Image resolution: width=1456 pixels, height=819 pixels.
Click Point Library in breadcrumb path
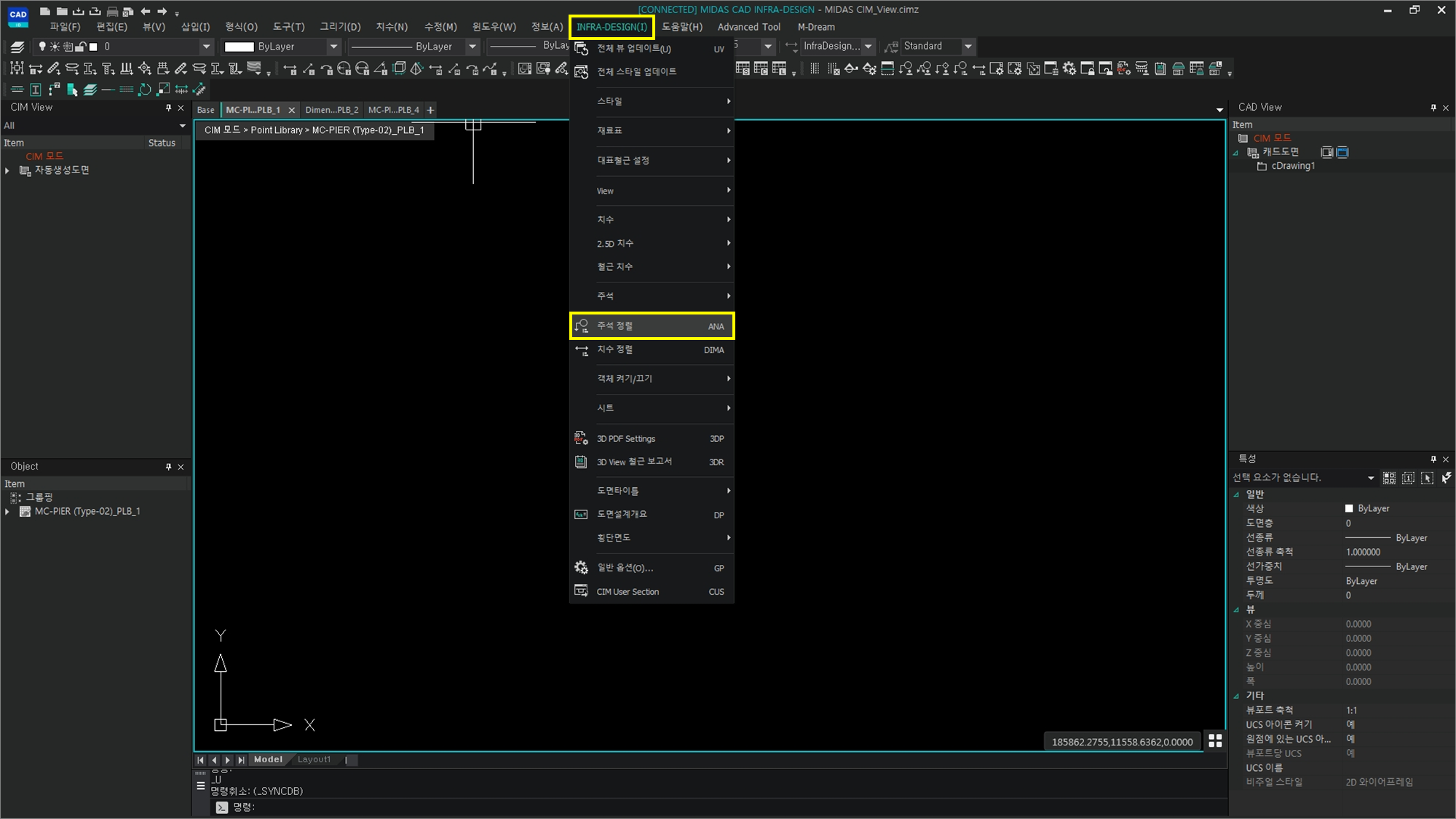click(x=277, y=130)
